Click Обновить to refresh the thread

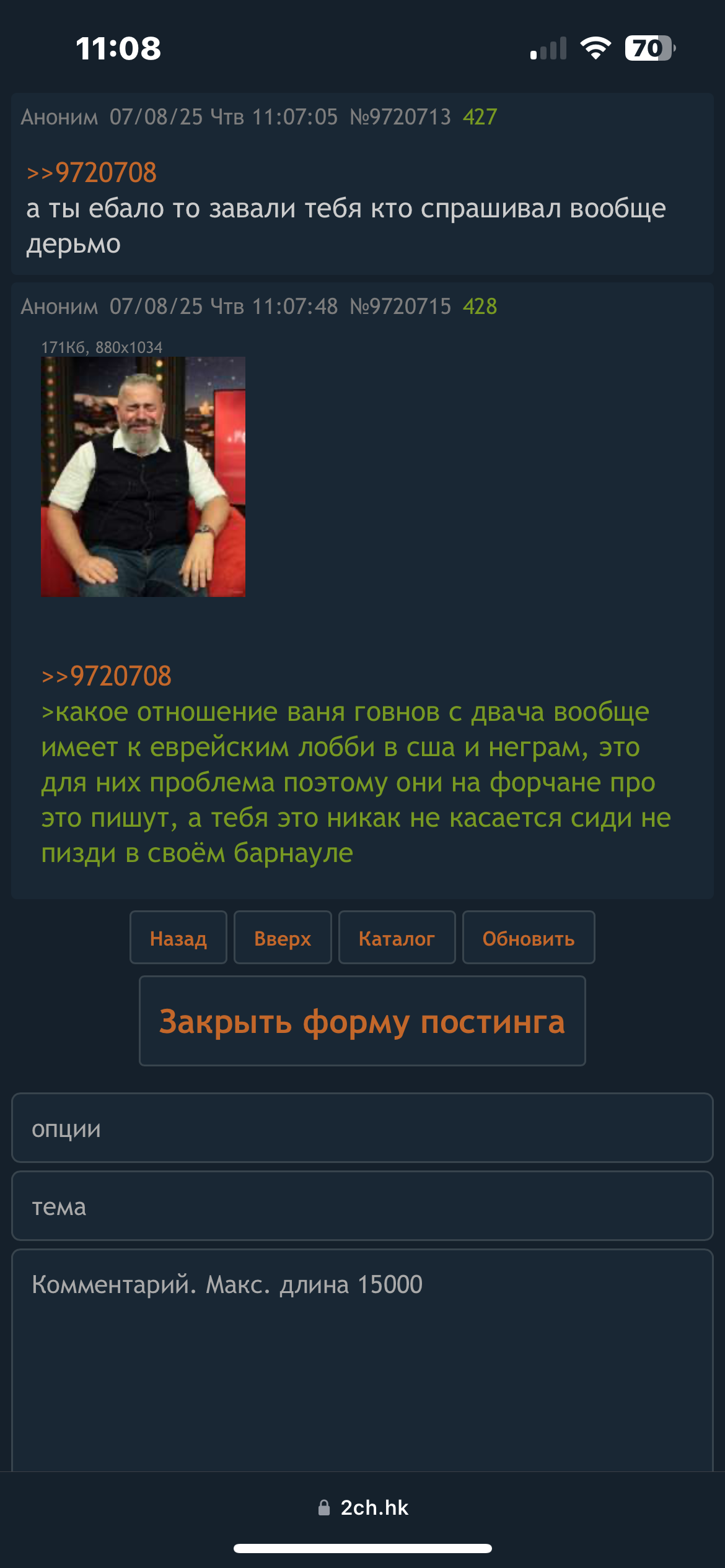(x=529, y=938)
